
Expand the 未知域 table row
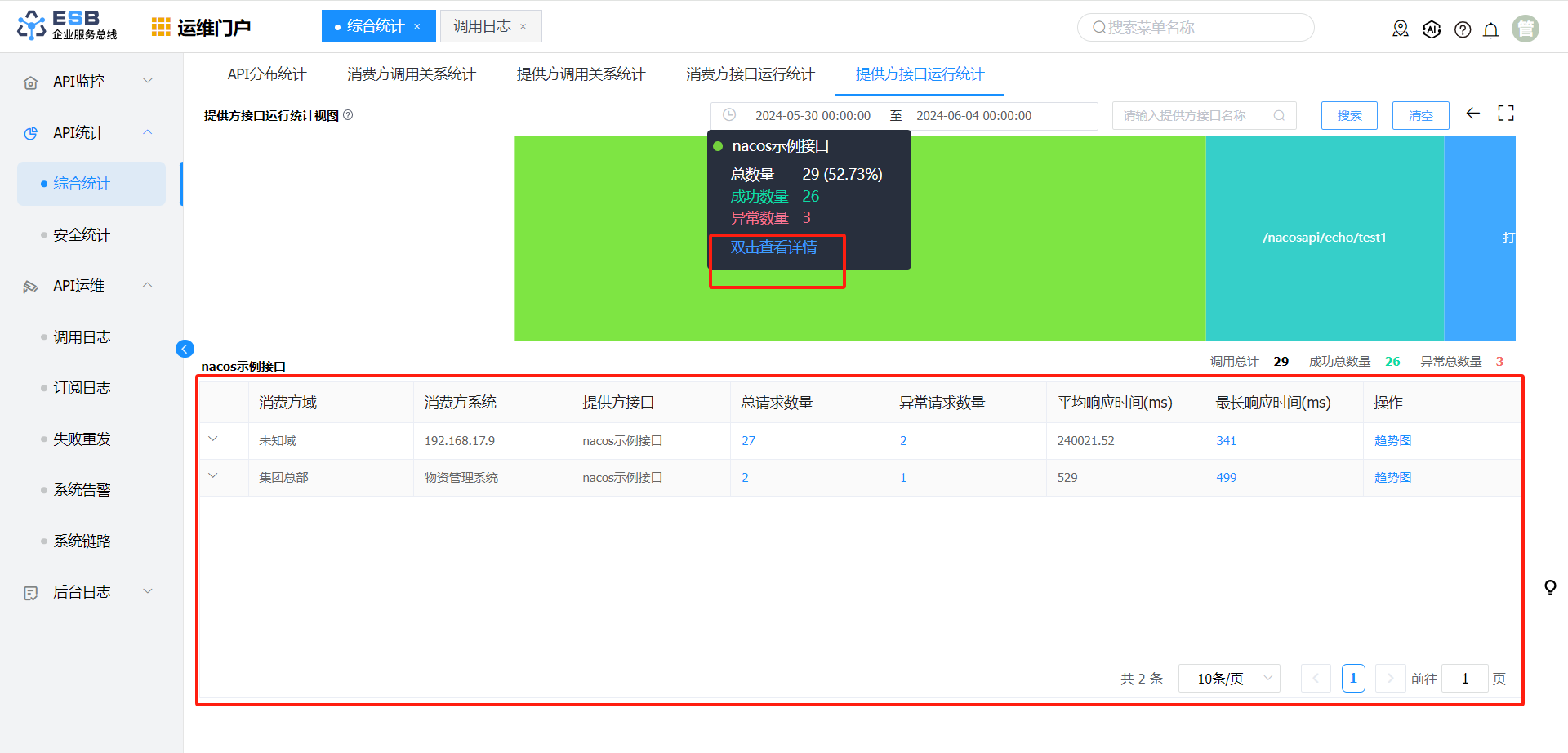click(x=213, y=439)
